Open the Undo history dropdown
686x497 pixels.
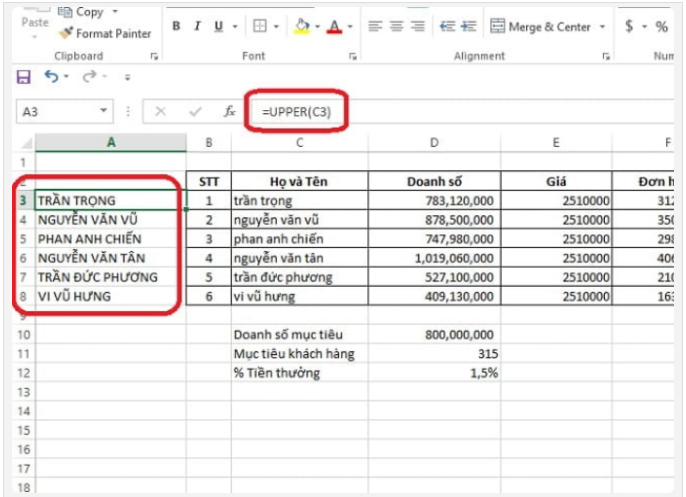click(66, 77)
